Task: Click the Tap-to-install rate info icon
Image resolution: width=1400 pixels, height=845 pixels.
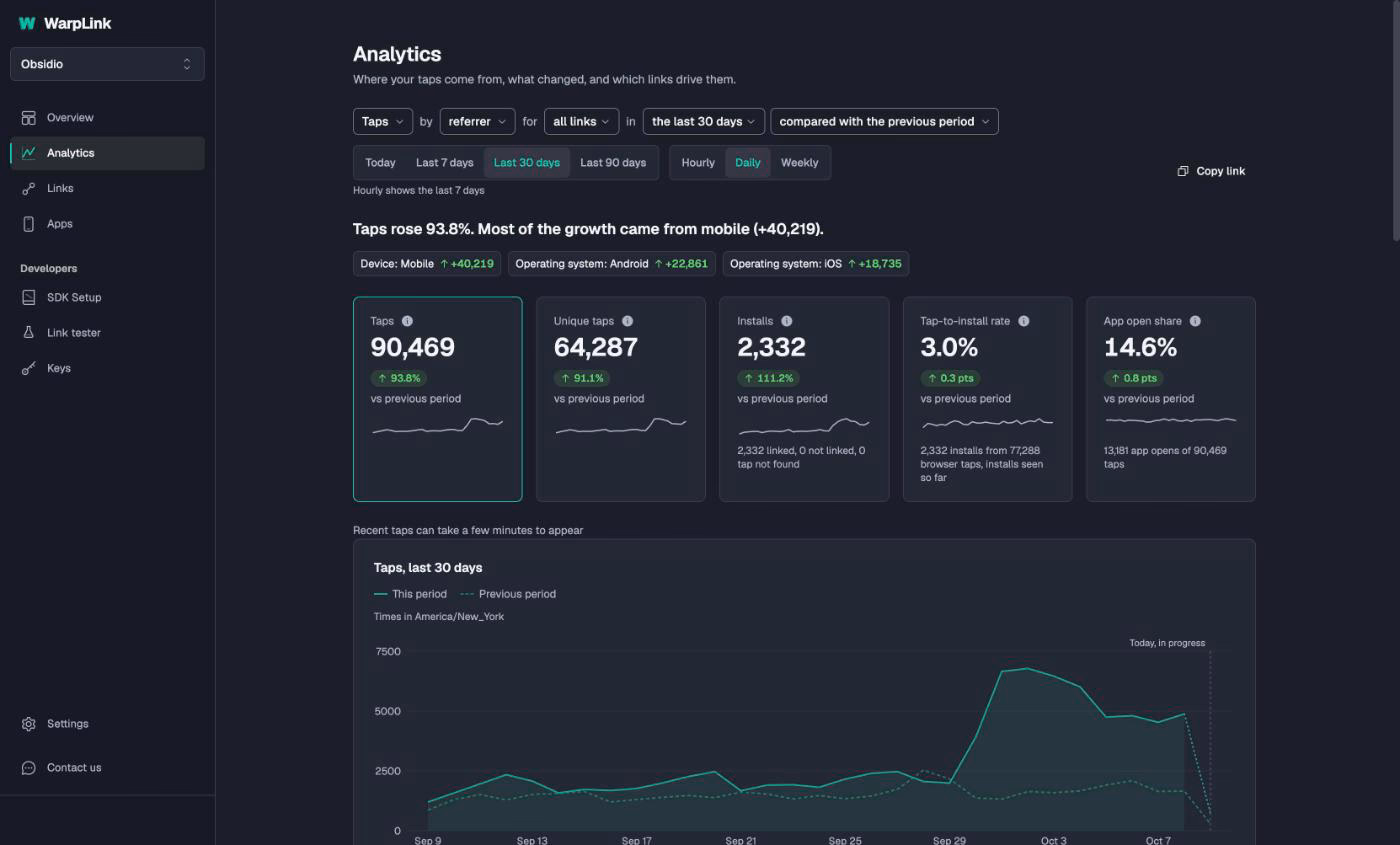Action: point(1023,321)
